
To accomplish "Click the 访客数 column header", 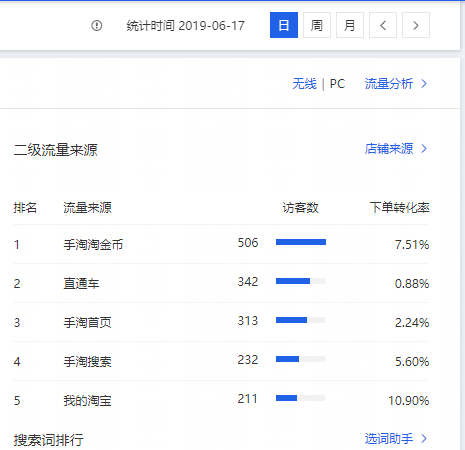I will (x=301, y=208).
